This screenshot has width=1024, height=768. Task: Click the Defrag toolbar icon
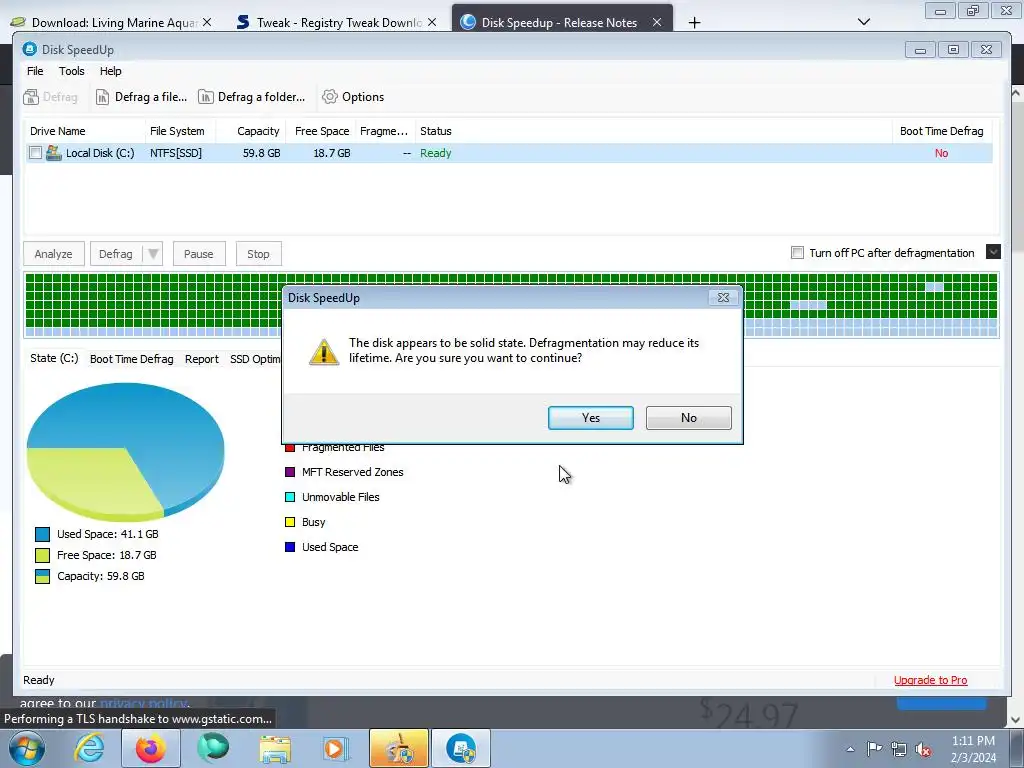(31, 97)
